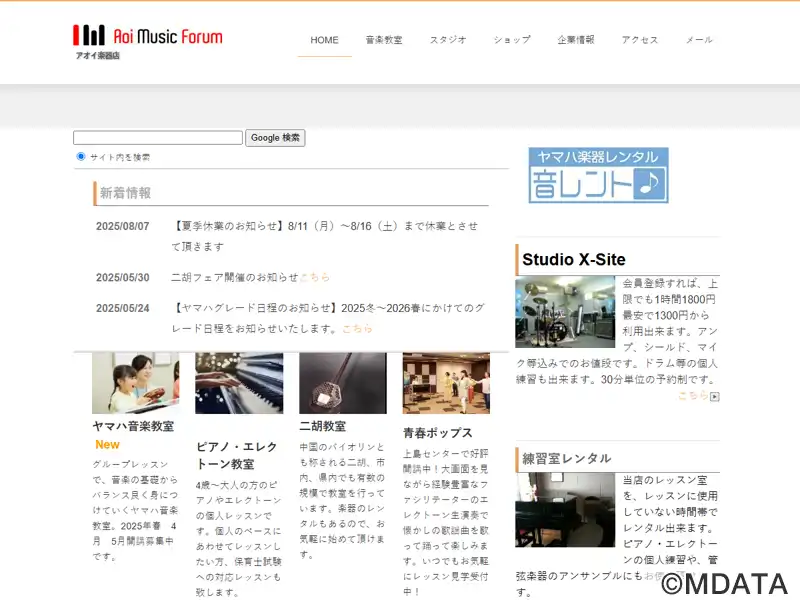Viewport: 800px width, 600px height.
Task: Click the piano keyboard thumbnail image
Action: (x=239, y=383)
